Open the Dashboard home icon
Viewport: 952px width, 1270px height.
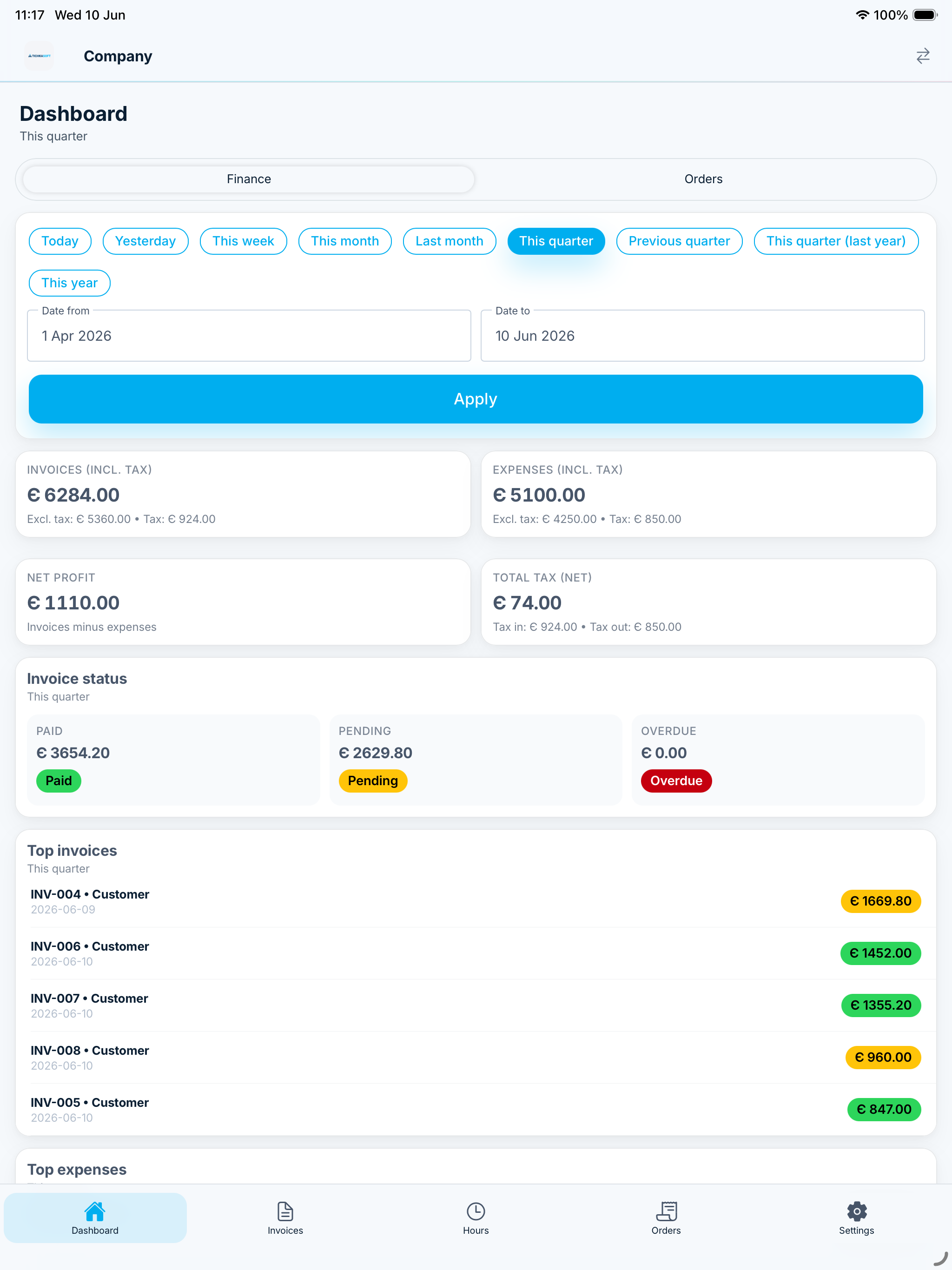(x=95, y=1211)
